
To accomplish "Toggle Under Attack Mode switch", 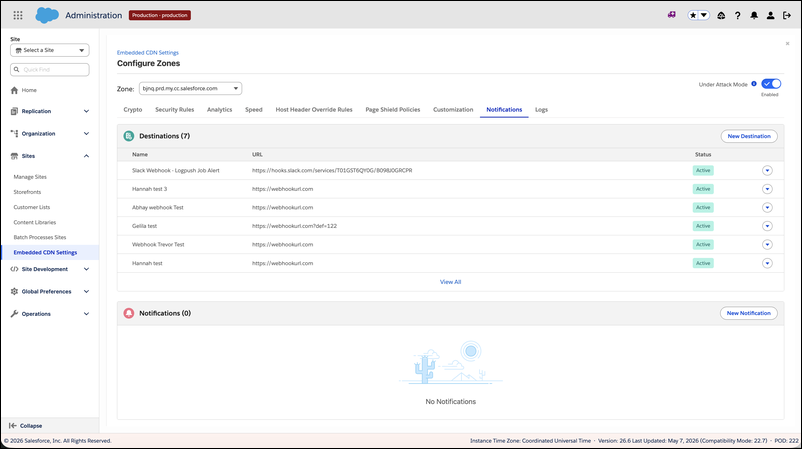I will [771, 84].
